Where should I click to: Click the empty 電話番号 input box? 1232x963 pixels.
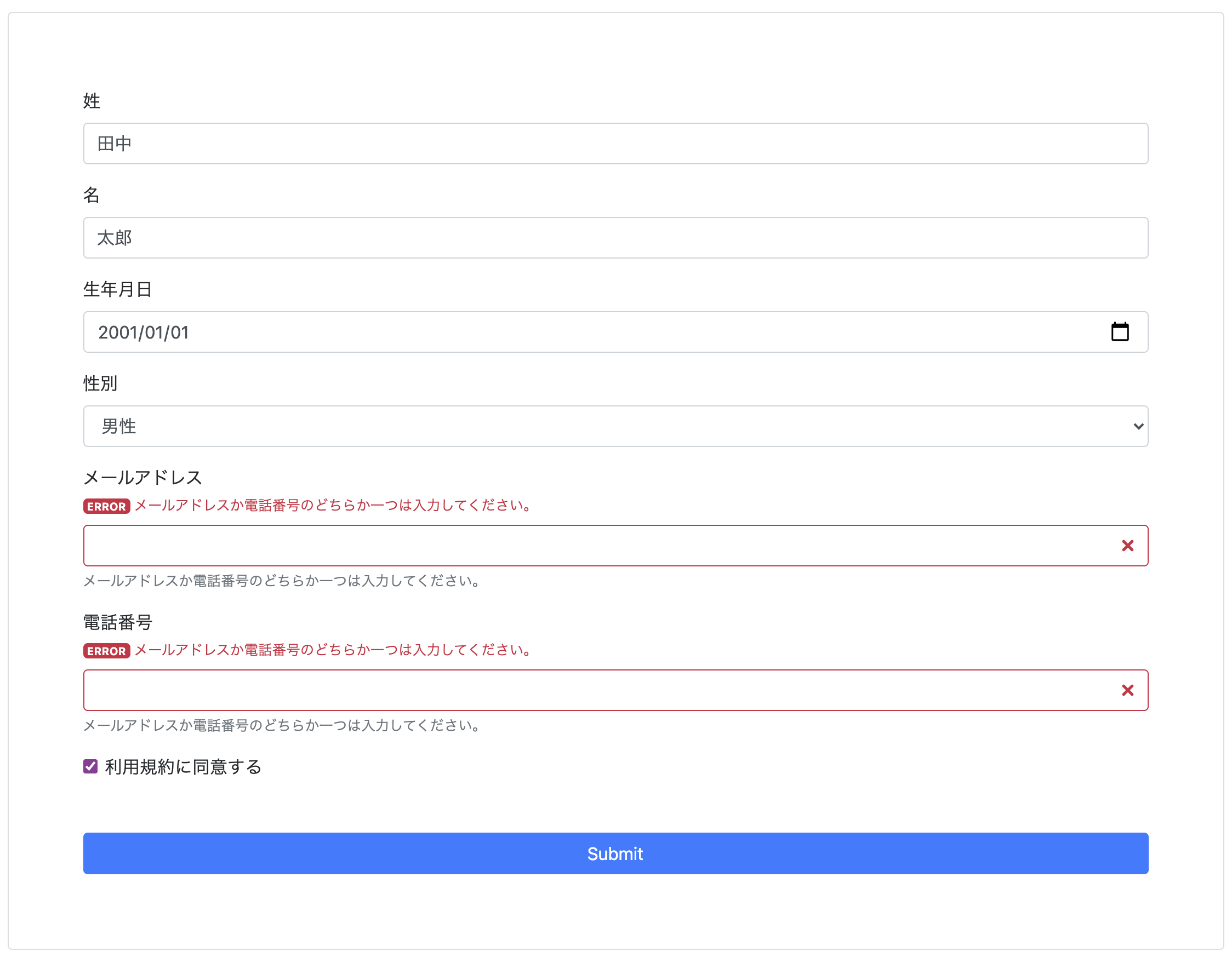[x=507, y=690]
